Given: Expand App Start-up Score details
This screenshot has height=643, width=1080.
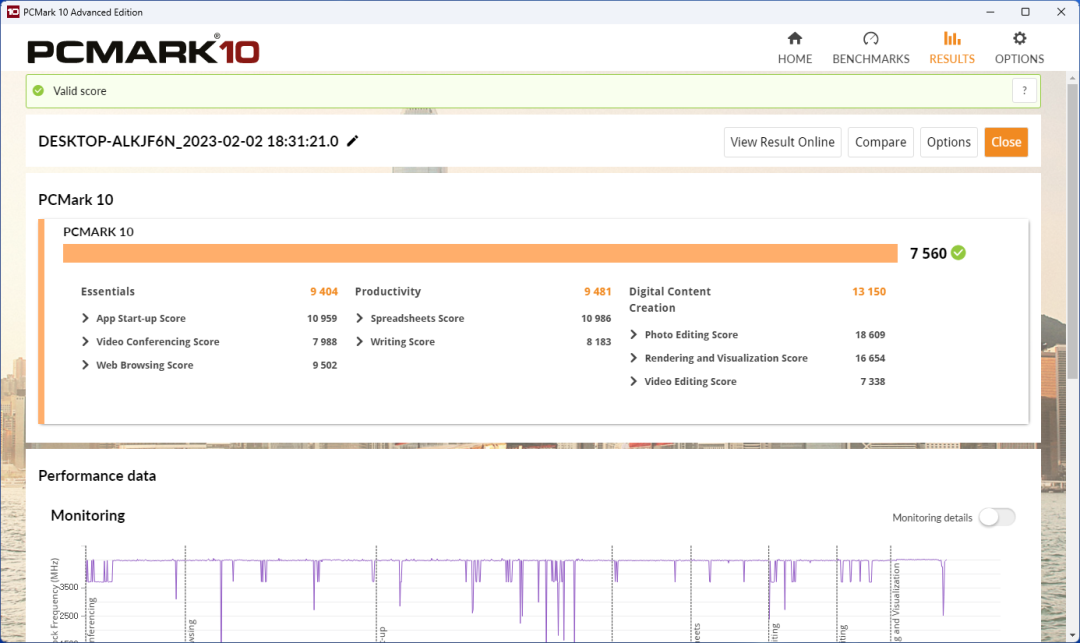Looking at the screenshot, I should pos(85,318).
